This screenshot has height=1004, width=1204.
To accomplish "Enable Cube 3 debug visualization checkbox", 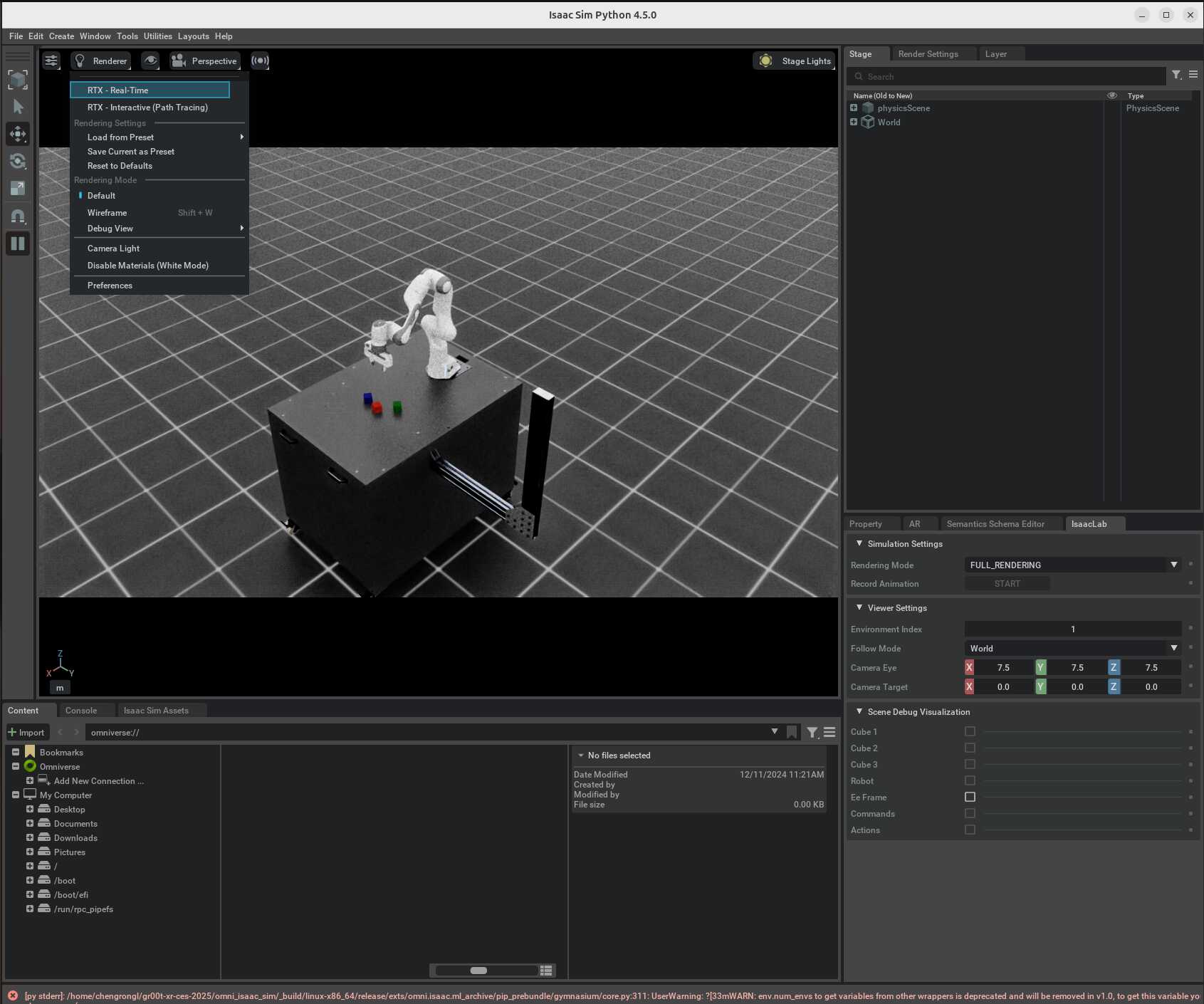I will 970,764.
